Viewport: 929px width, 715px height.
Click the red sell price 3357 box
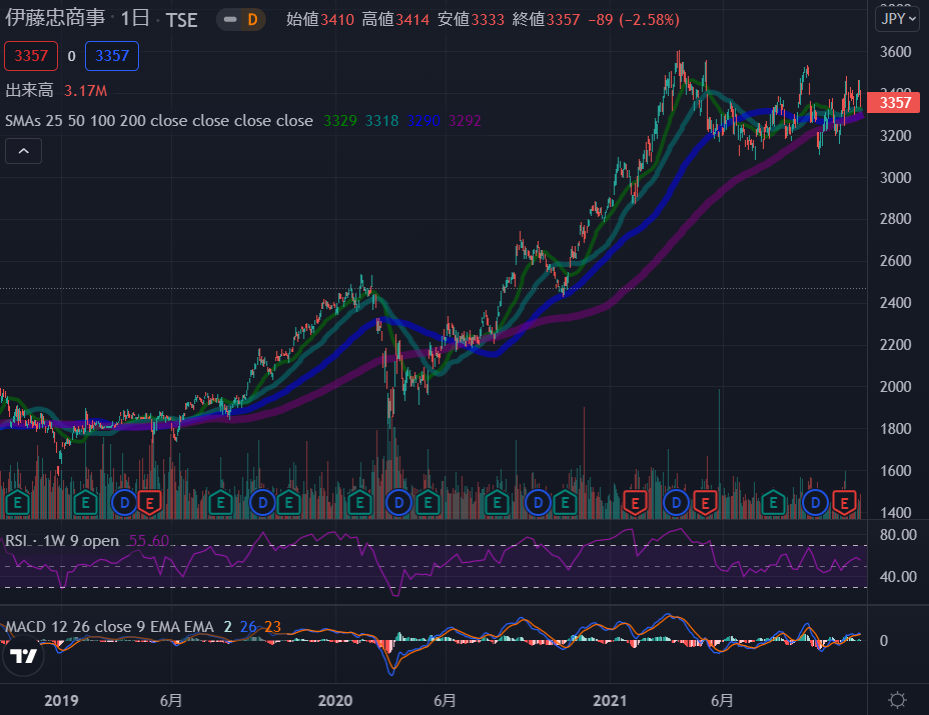[31, 56]
